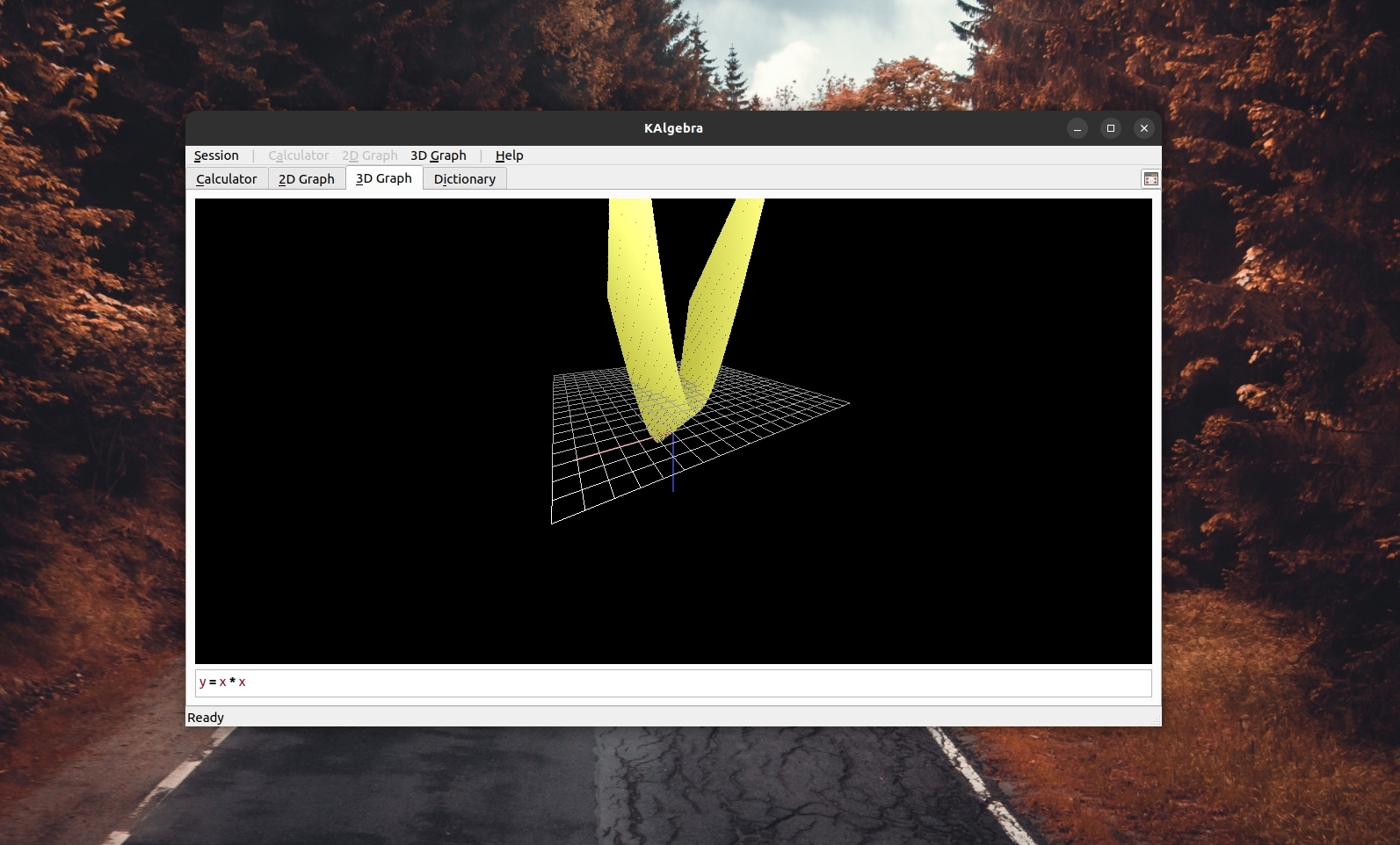This screenshot has height=845, width=1400.
Task: Open the Session menu
Action: tap(216, 155)
